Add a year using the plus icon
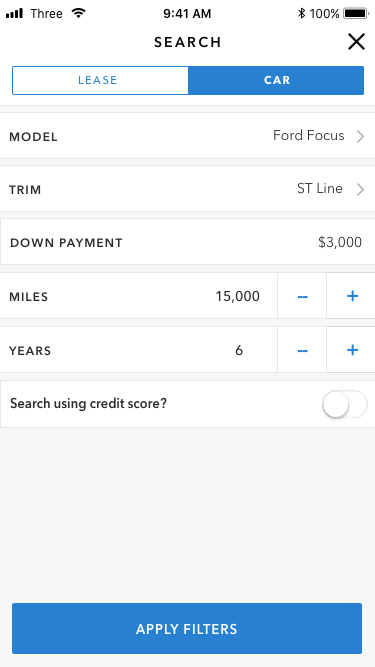Viewport: 375px width, 667px height. click(x=352, y=350)
